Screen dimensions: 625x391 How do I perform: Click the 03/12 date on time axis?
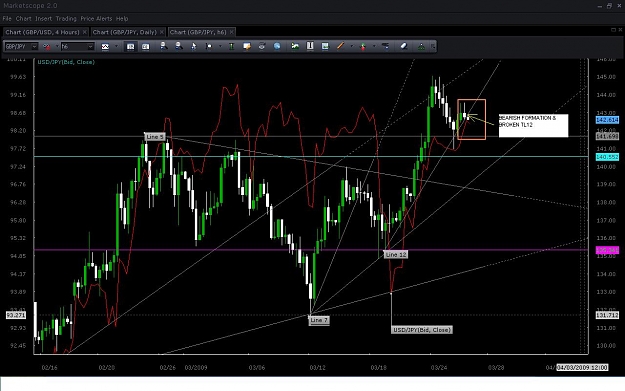pyautogui.click(x=317, y=367)
